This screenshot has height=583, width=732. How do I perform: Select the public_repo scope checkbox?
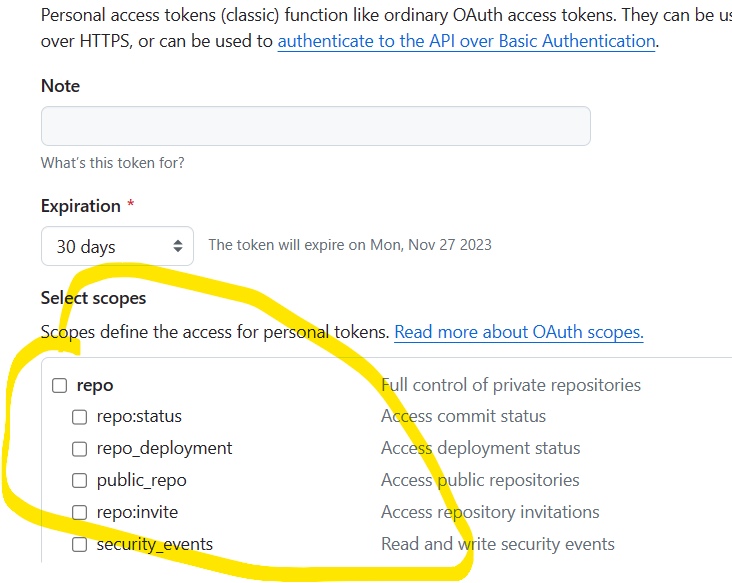(80, 481)
